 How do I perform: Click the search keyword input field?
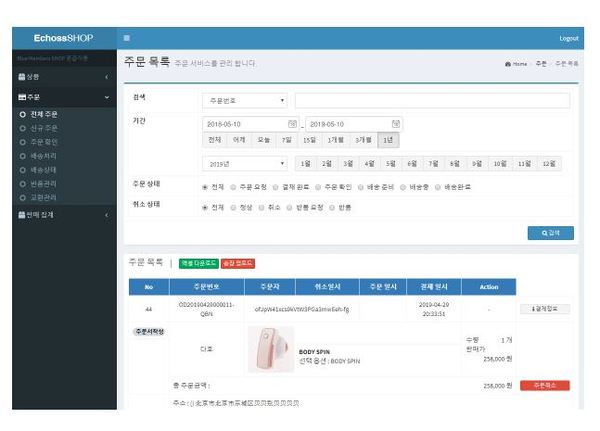tap(432, 101)
